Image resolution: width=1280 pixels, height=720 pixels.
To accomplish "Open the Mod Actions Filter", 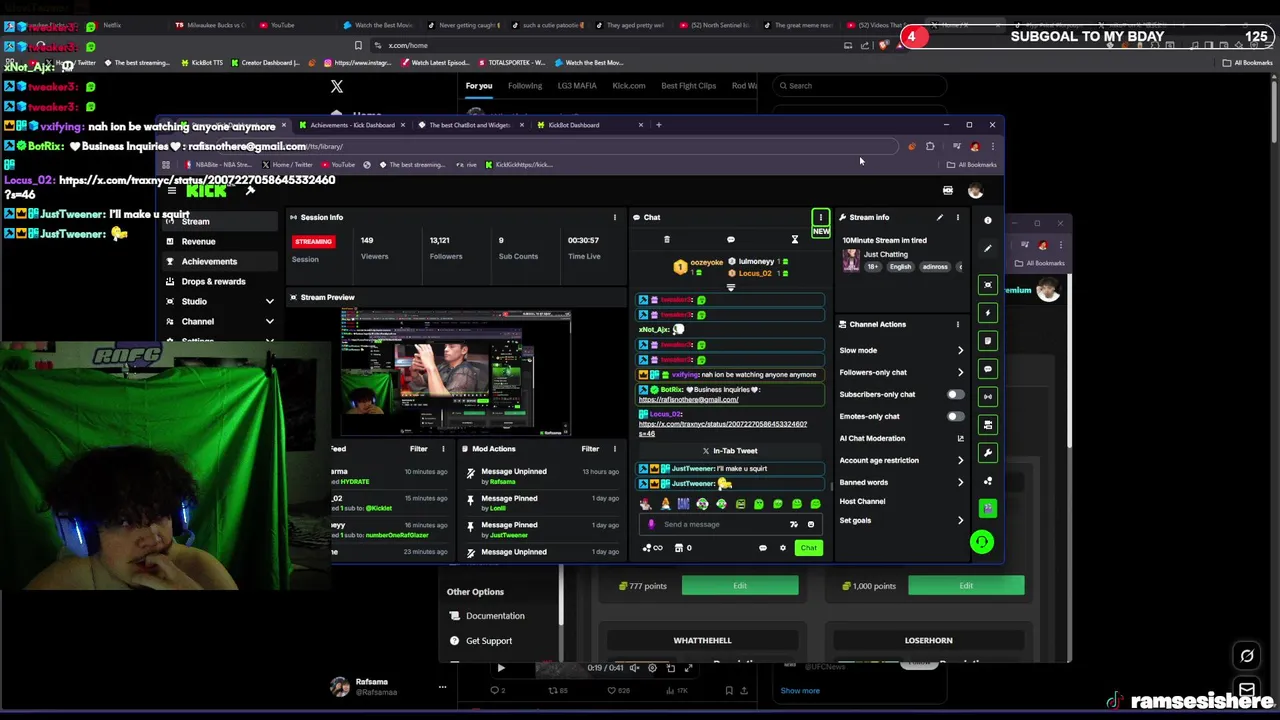I will 590,449.
